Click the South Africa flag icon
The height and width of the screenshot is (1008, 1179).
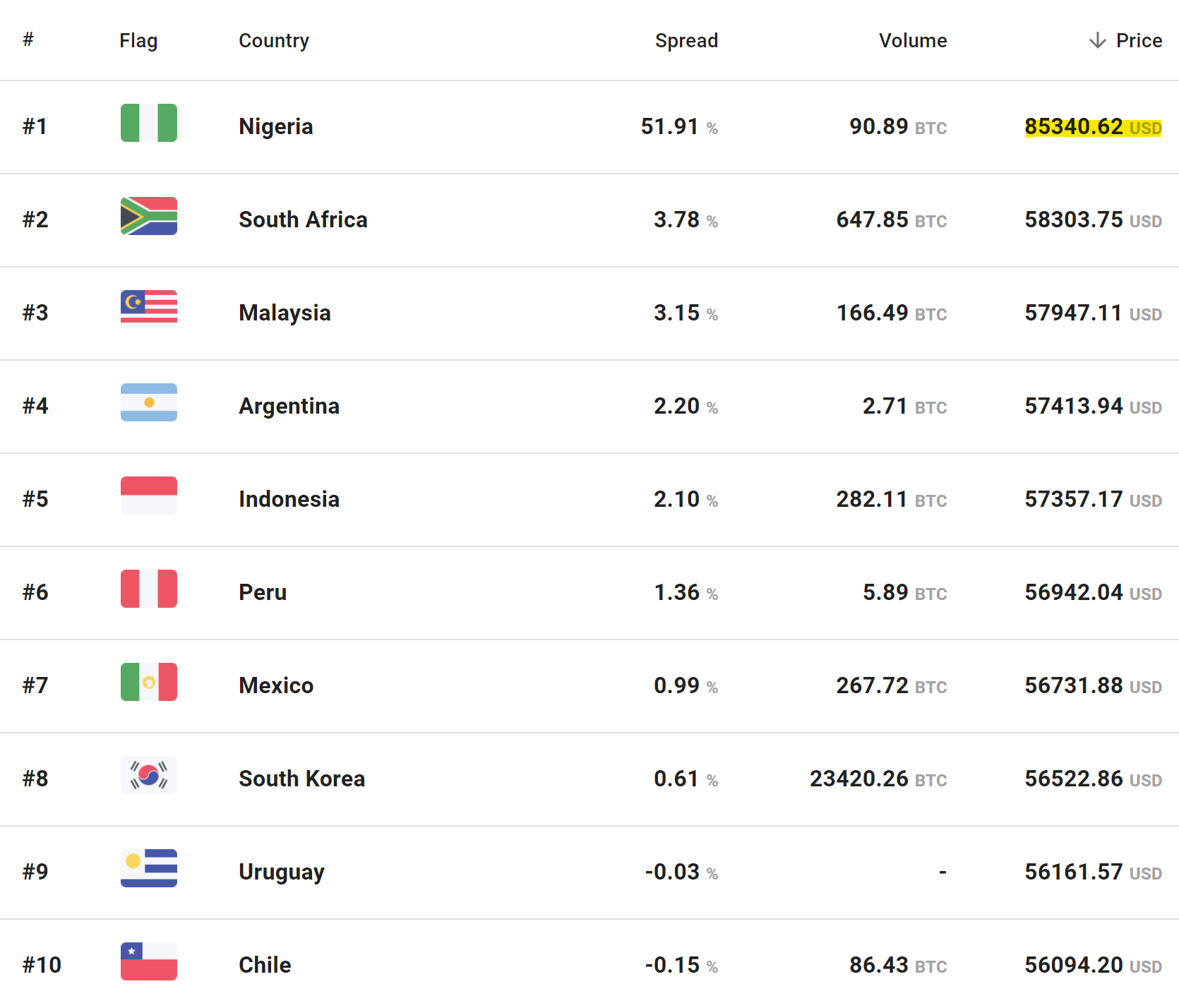coord(148,216)
